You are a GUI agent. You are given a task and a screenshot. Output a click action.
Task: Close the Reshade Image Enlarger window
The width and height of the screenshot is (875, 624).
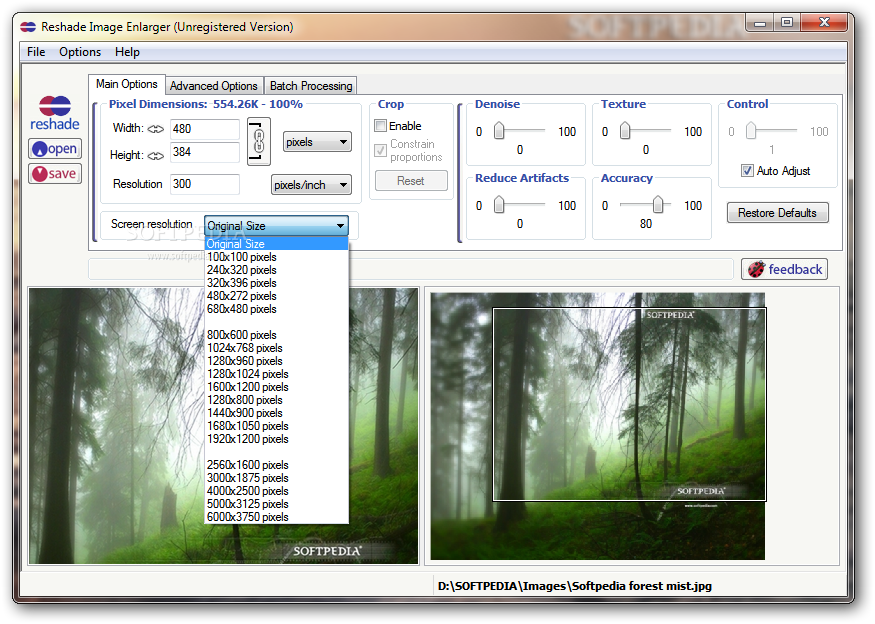coord(824,23)
